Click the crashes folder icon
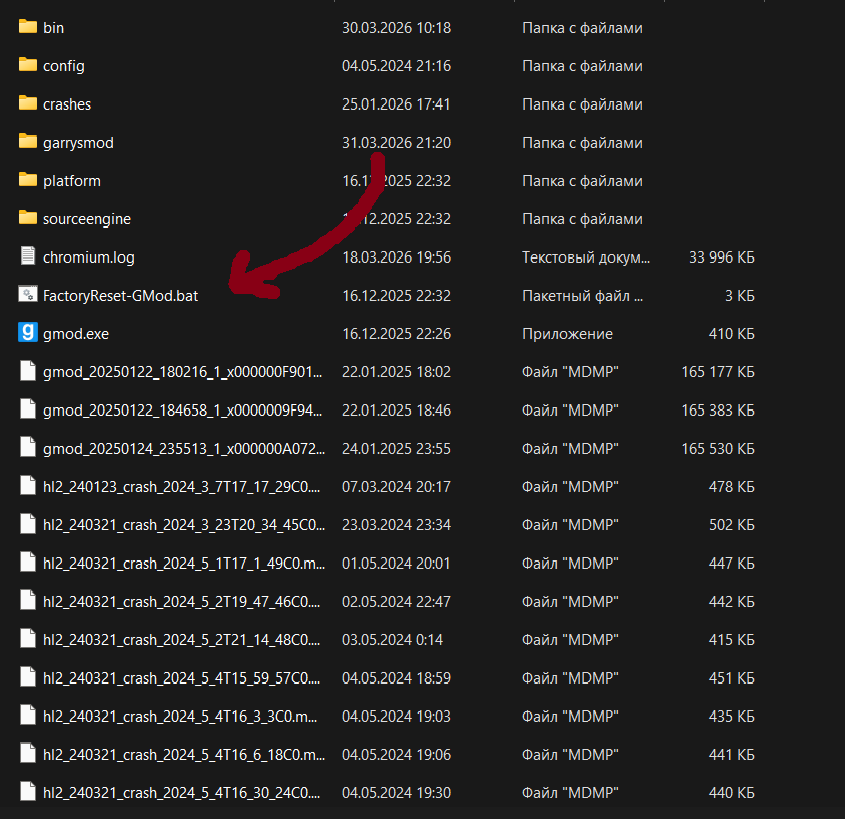 (27, 104)
